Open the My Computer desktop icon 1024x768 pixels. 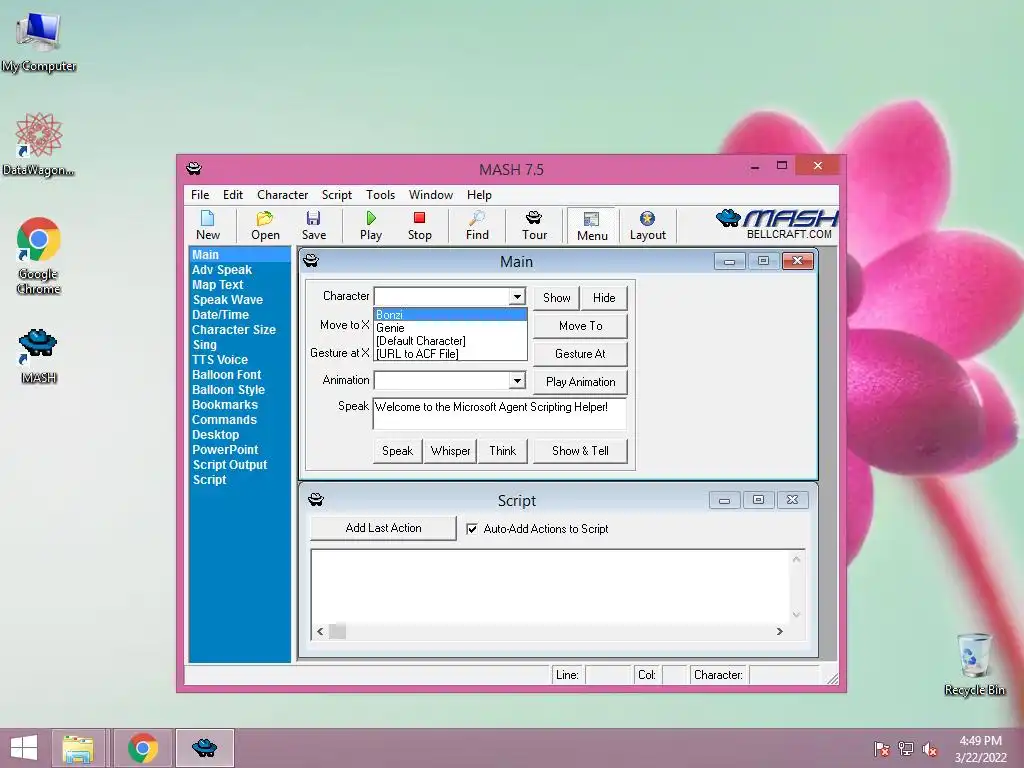pyautogui.click(x=39, y=42)
